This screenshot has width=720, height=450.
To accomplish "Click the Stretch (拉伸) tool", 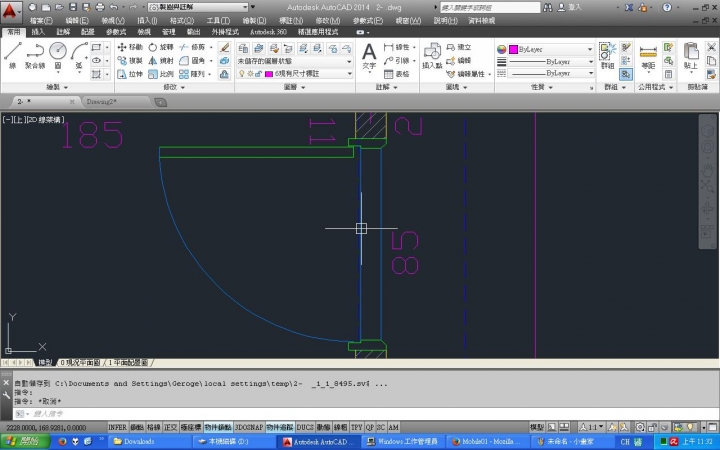I will click(130, 73).
